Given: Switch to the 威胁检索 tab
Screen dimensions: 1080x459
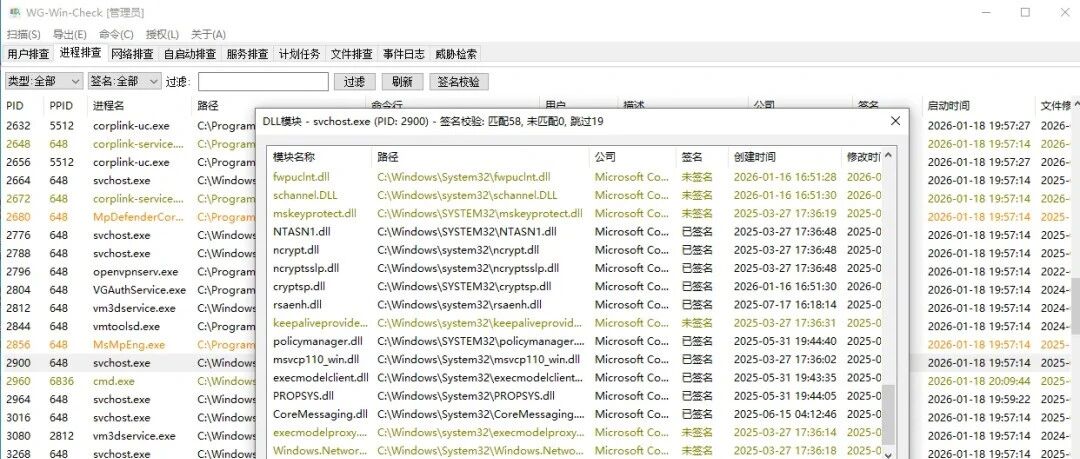Looking at the screenshot, I should point(455,54).
